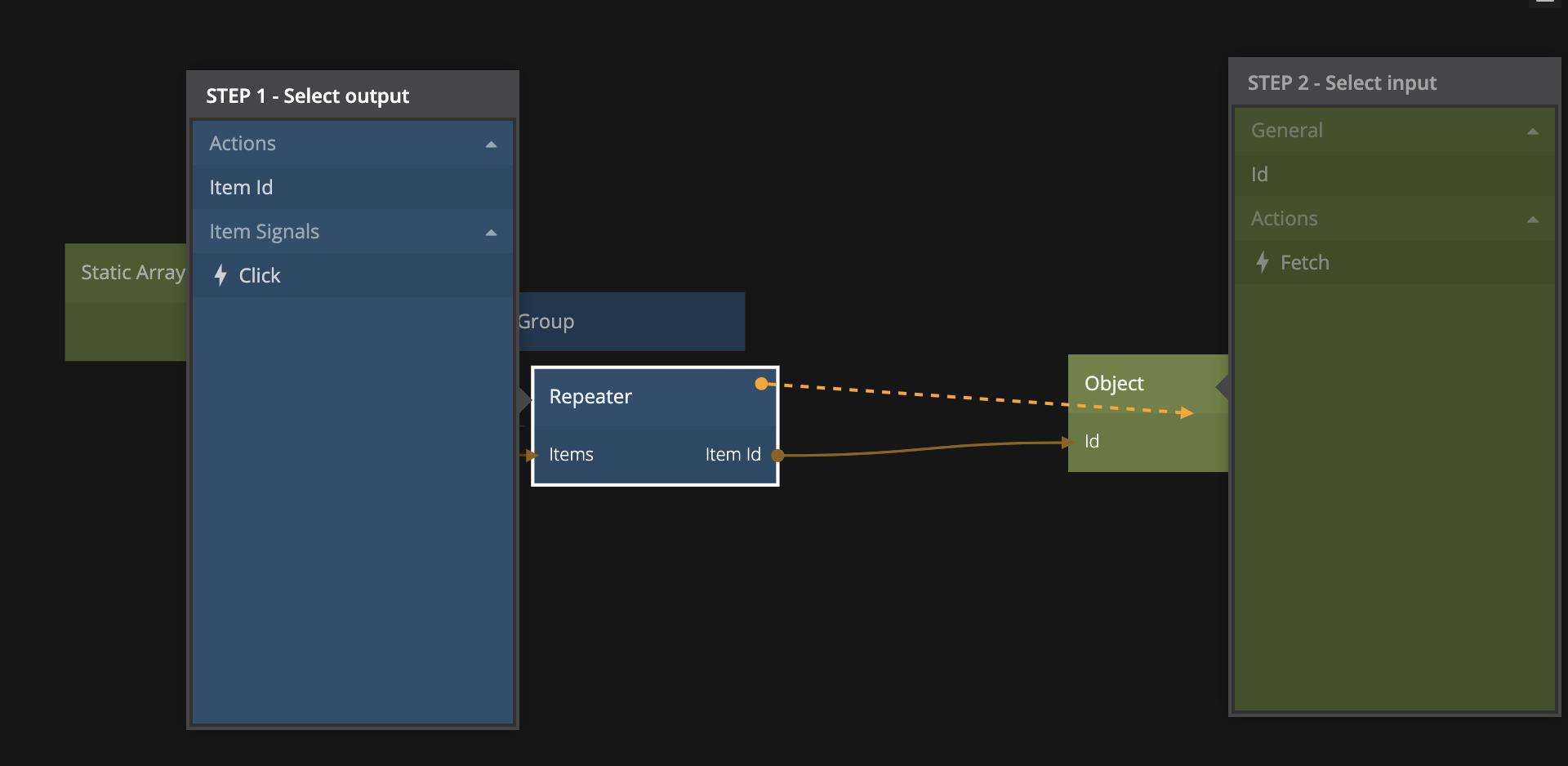
Task: Collapse the General section in Step 2 panel
Action: point(1532,131)
